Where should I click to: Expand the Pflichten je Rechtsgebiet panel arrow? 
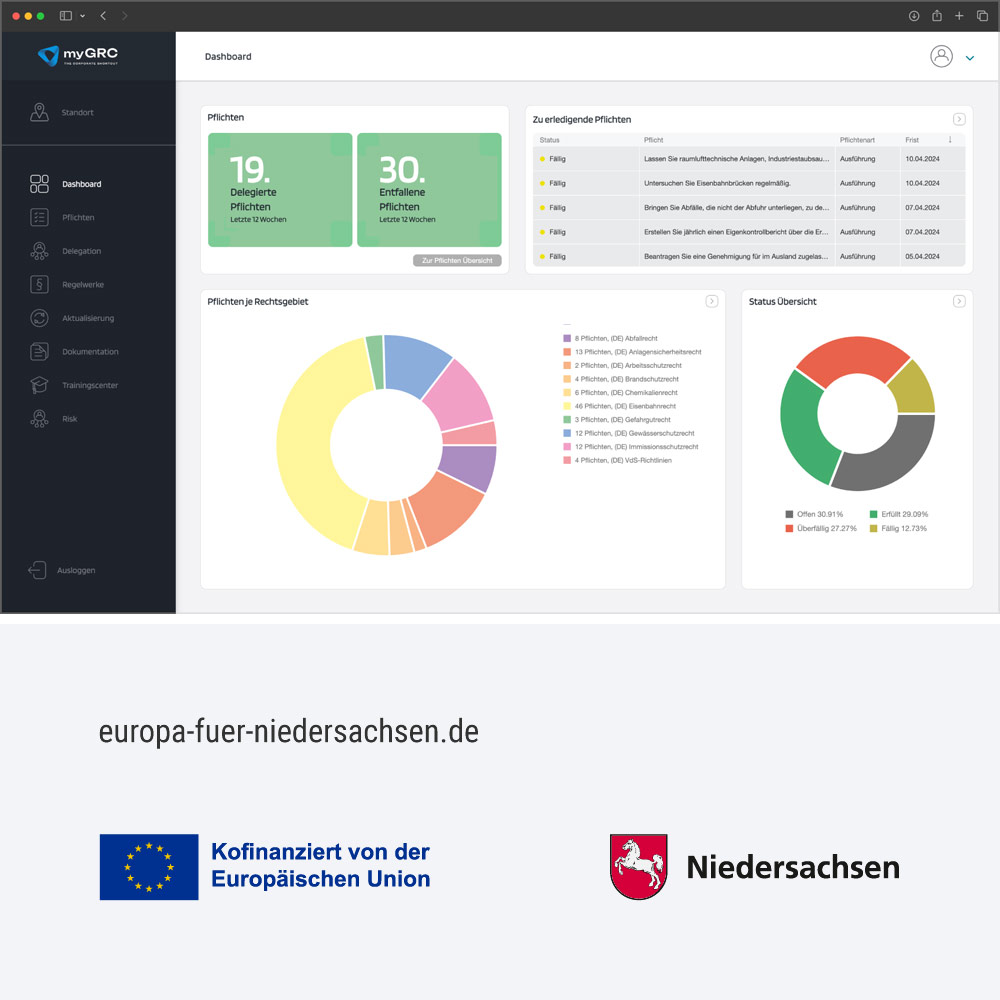pyautogui.click(x=711, y=301)
